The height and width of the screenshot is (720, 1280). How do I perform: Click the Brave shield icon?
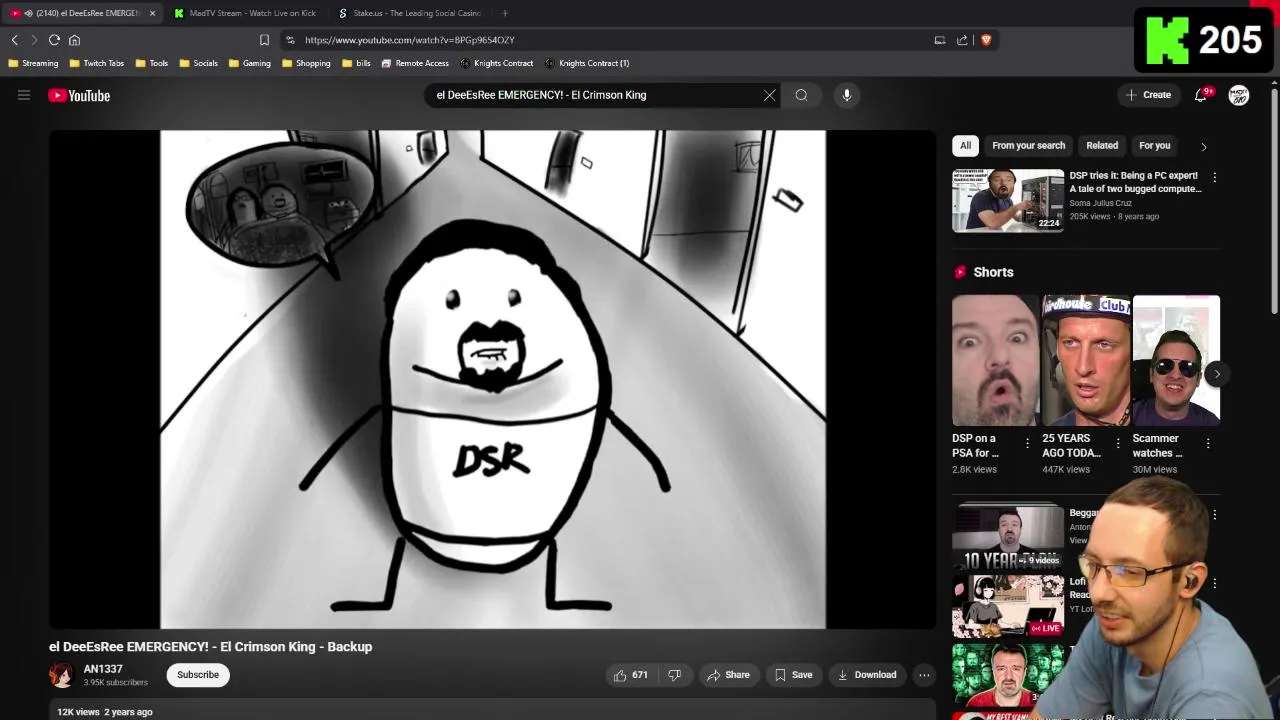point(986,40)
